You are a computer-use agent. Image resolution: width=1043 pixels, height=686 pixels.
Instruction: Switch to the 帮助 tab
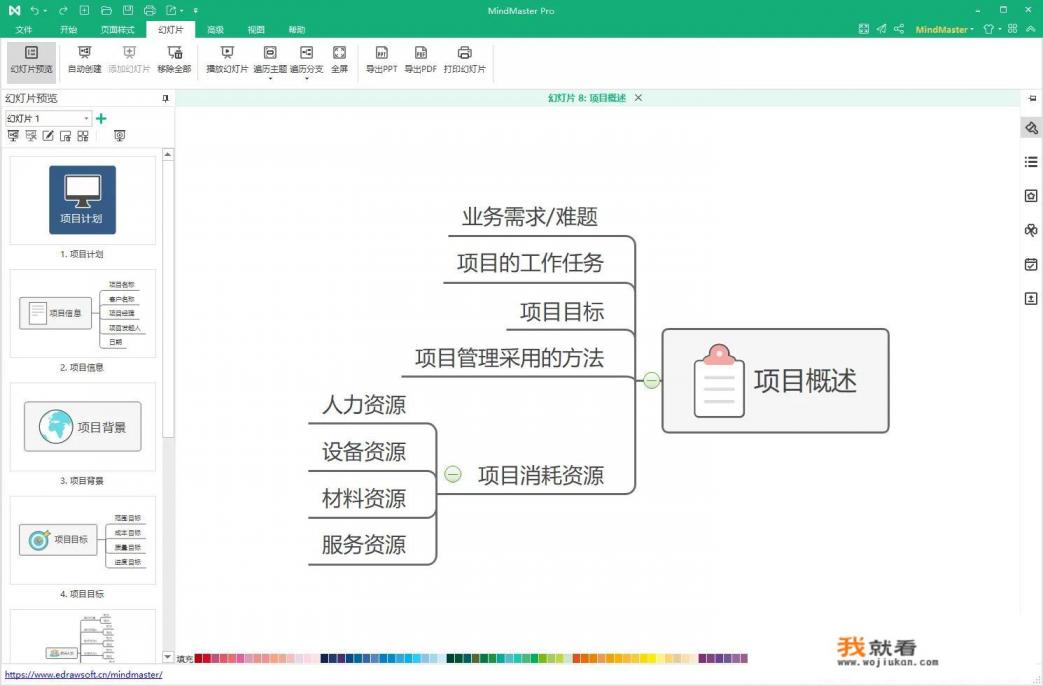297,30
